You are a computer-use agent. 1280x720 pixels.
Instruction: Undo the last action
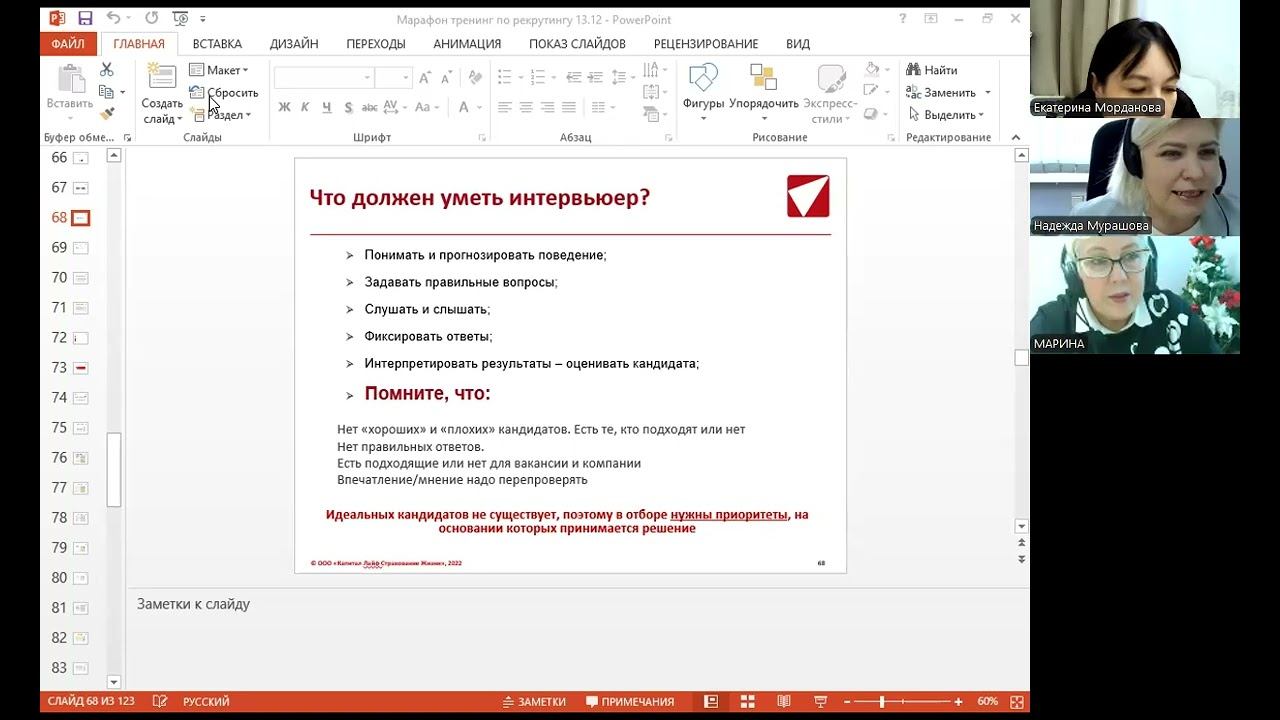pos(113,18)
